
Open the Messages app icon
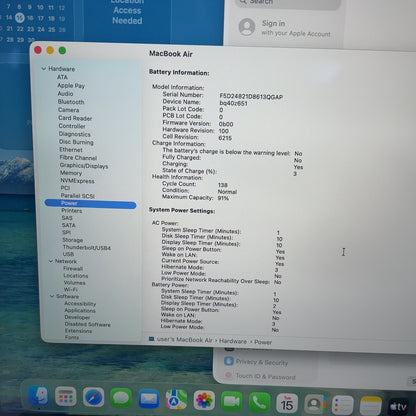(x=121, y=398)
